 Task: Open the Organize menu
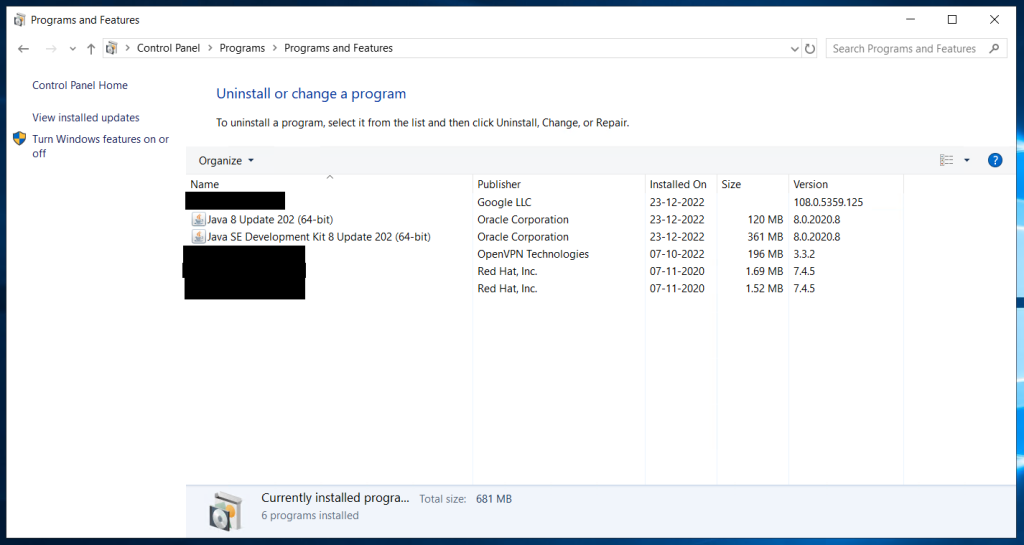point(226,161)
